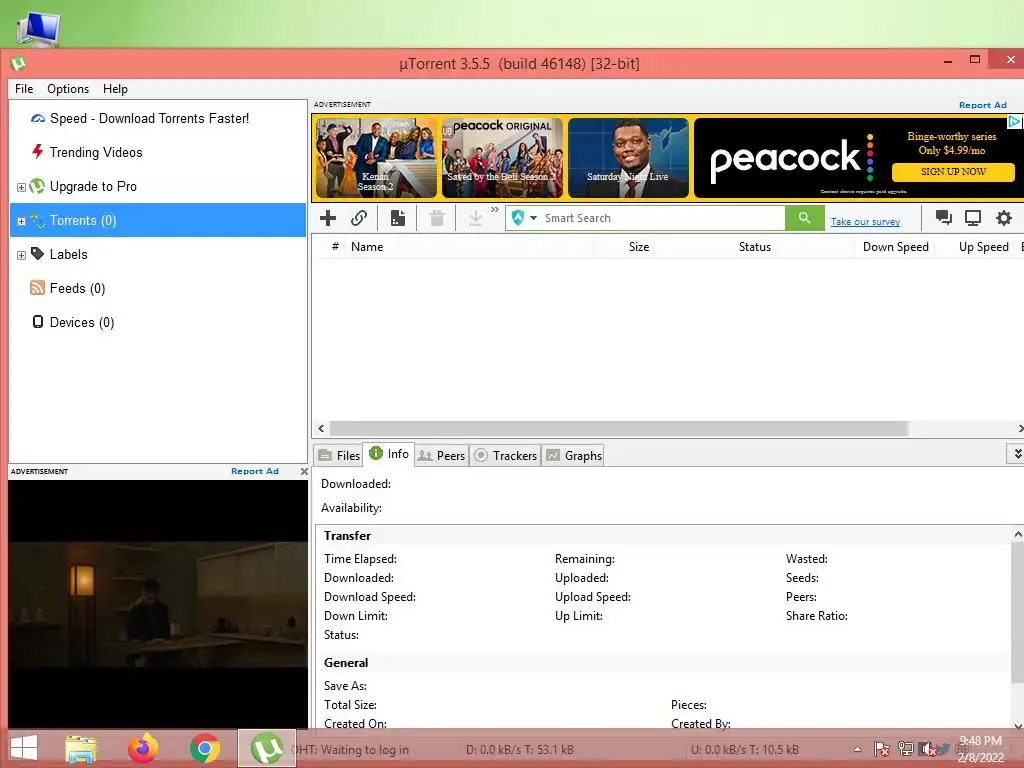The height and width of the screenshot is (768, 1024).
Task: Sort by the Down Speed column header
Action: point(895,247)
